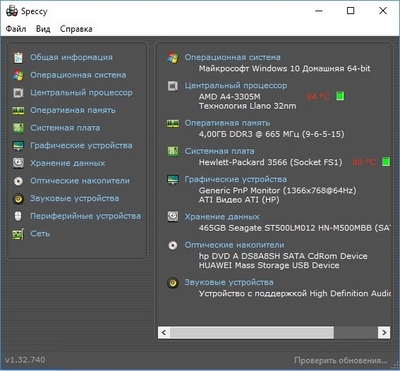
Task: Open the Справка menu
Action: coord(76,29)
